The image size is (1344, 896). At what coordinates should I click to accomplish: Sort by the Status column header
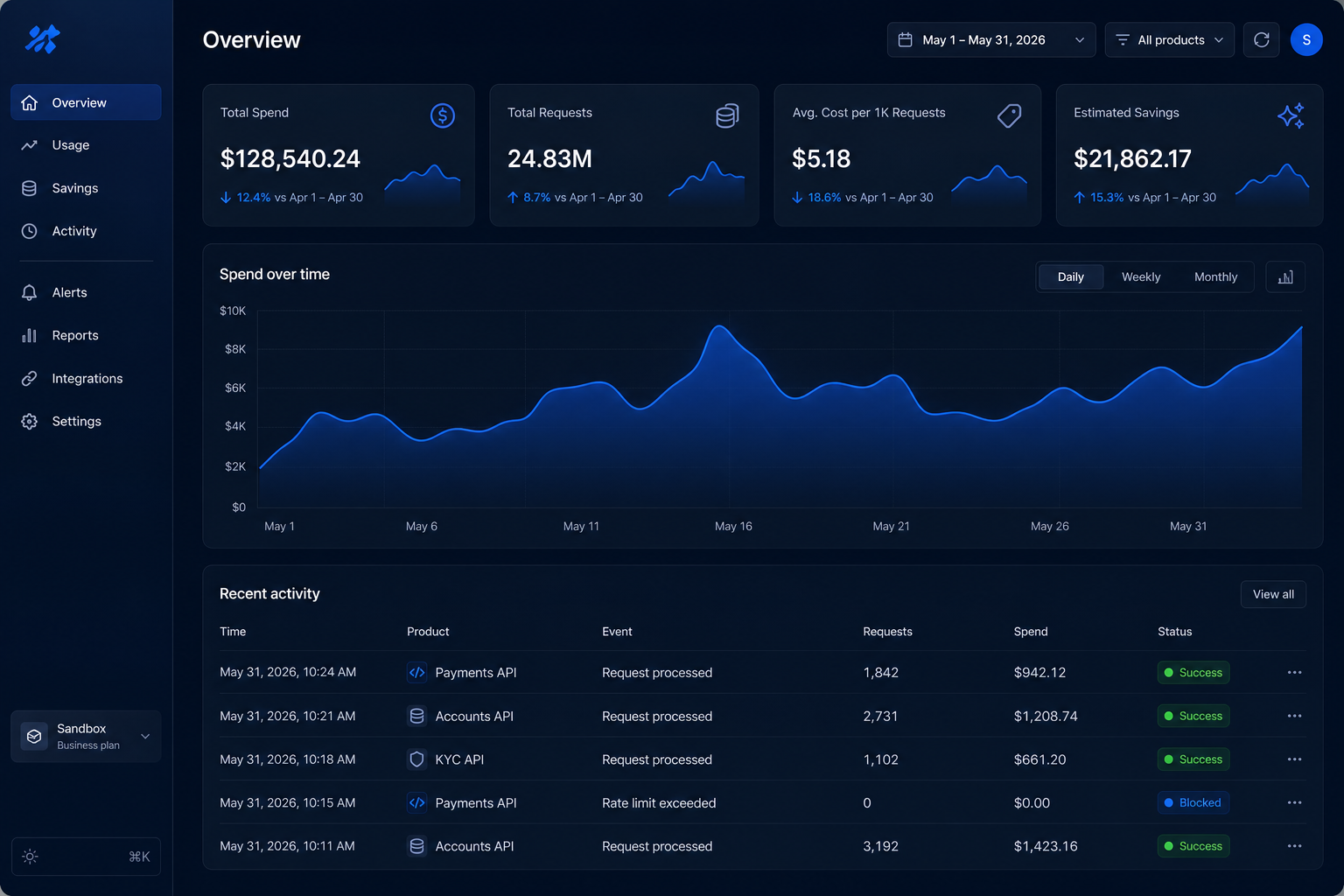tap(1174, 632)
